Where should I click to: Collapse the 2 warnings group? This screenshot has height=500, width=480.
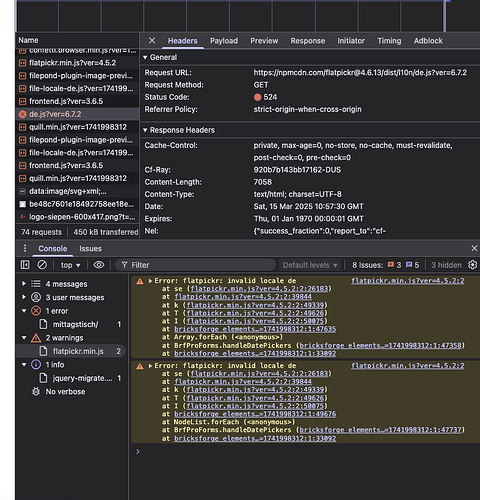pos(24,338)
